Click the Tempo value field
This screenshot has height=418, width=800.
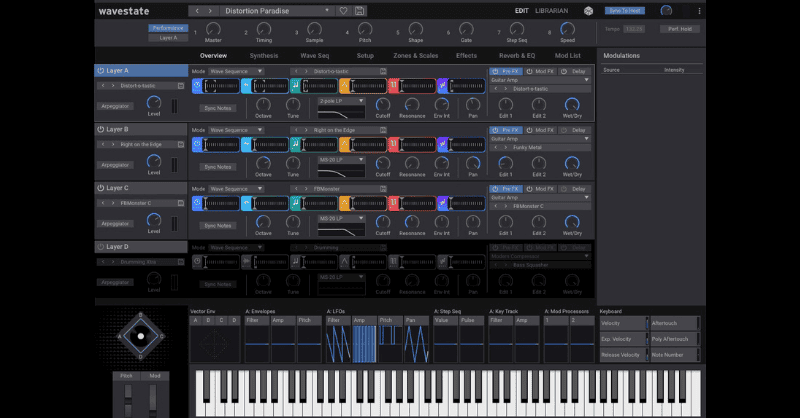click(634, 29)
